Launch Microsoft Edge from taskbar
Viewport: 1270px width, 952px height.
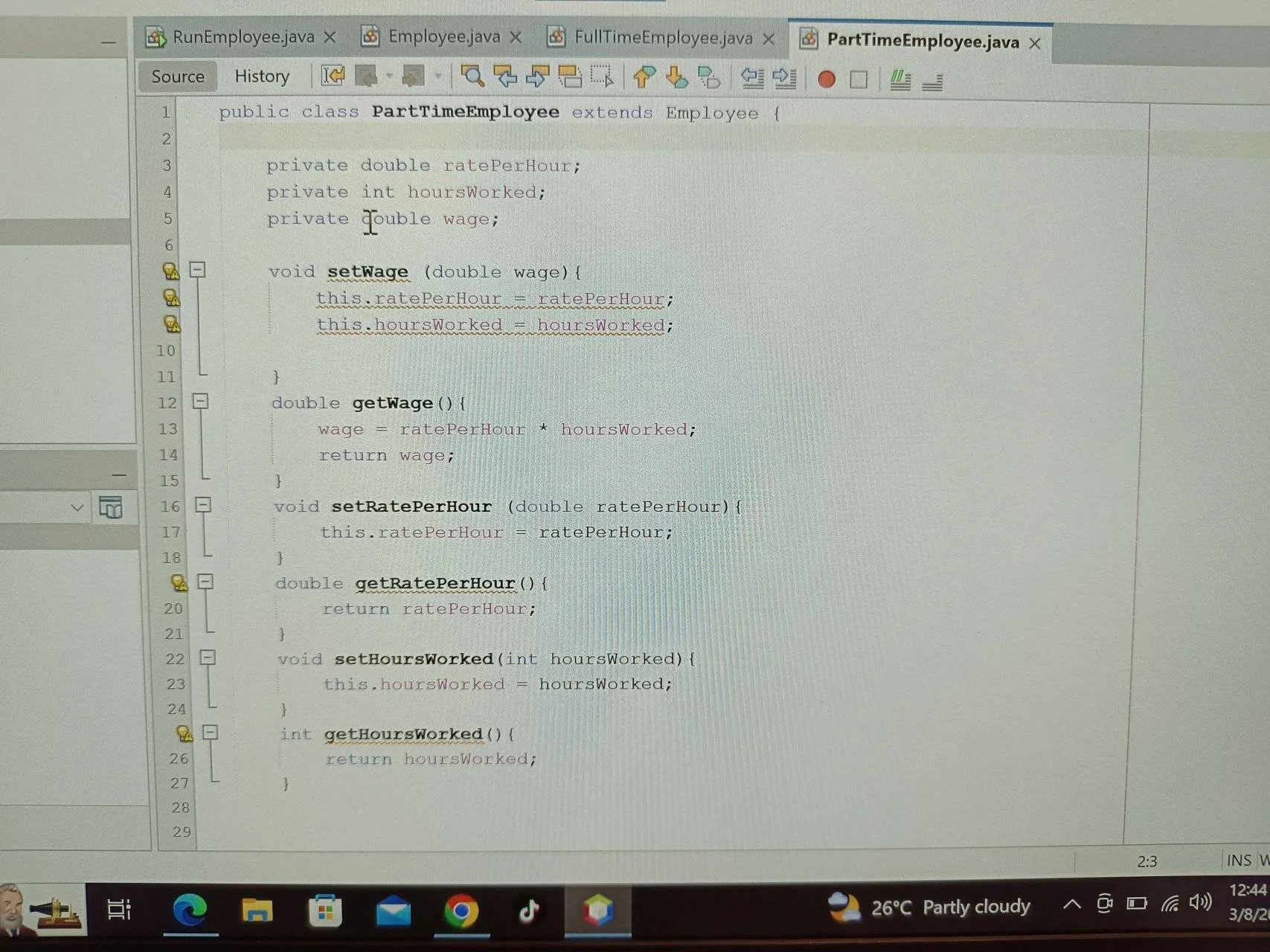coord(190,910)
